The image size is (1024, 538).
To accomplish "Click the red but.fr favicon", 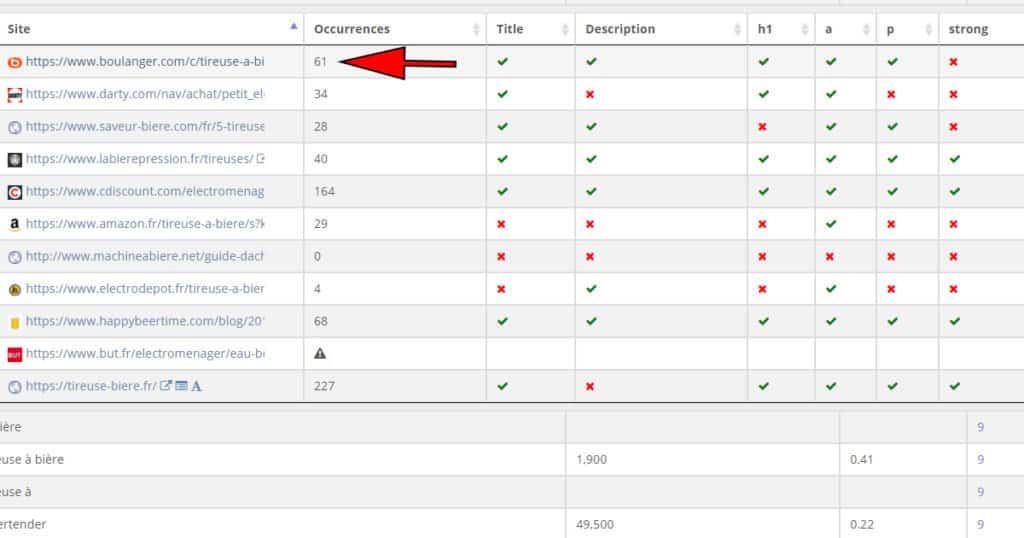I will 14,355.
